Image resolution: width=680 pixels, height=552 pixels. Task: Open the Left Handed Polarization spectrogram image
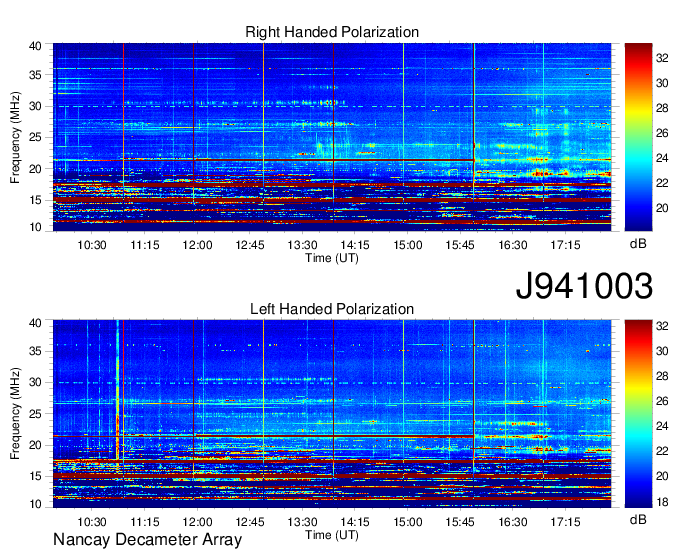pos(332,414)
